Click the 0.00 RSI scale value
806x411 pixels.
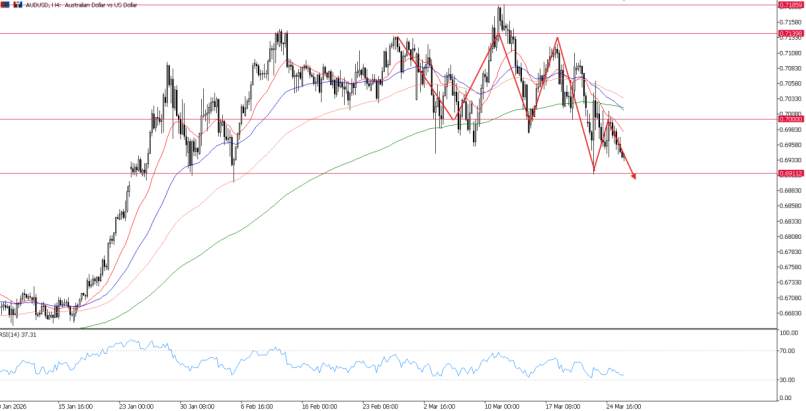(786, 398)
